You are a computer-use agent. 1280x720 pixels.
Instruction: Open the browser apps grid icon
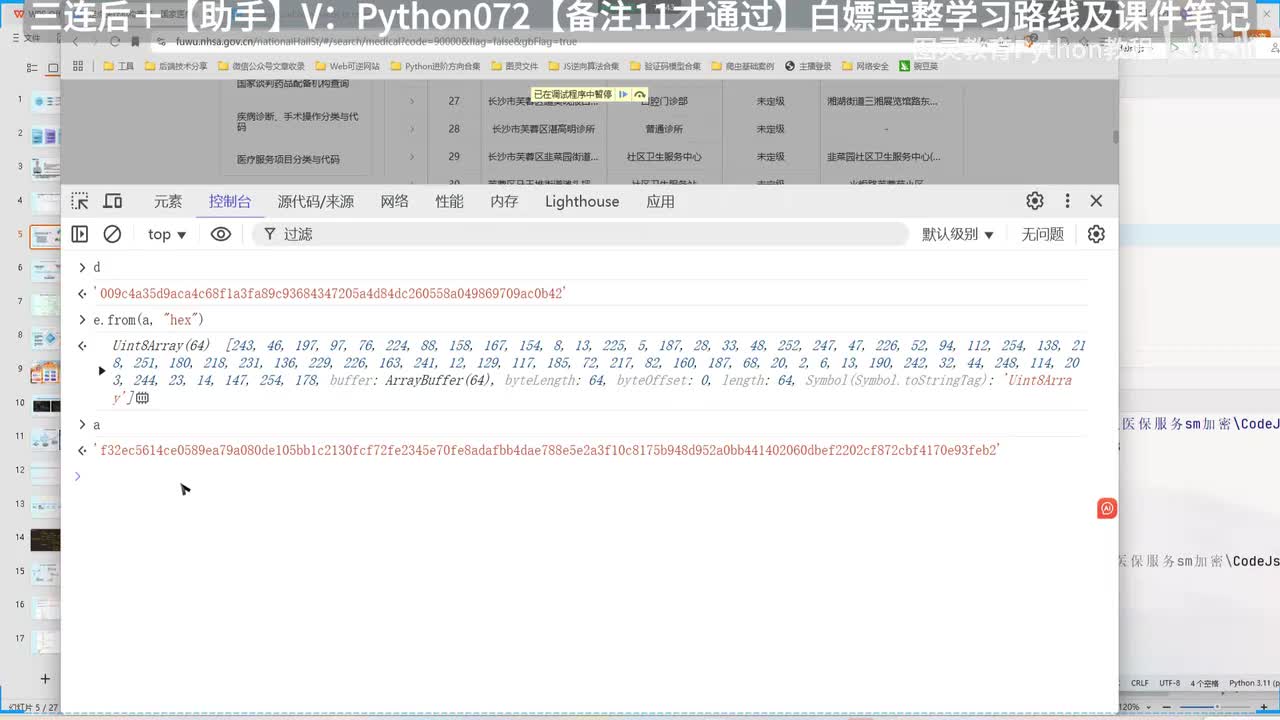pyautogui.click(x=78, y=66)
